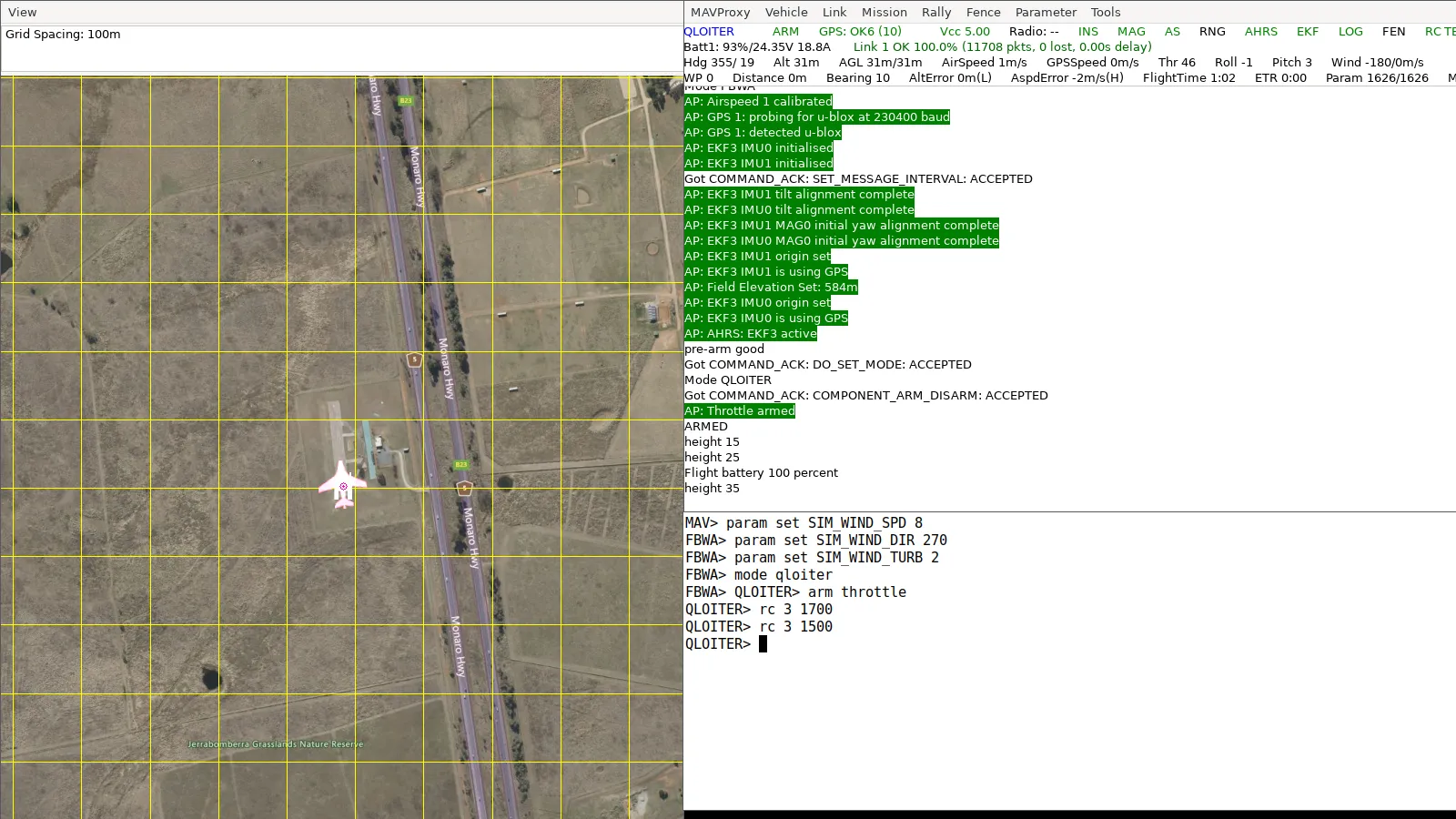Click the FlightTime 1:02 readout
This screenshot has height=819, width=1456.
[1188, 78]
